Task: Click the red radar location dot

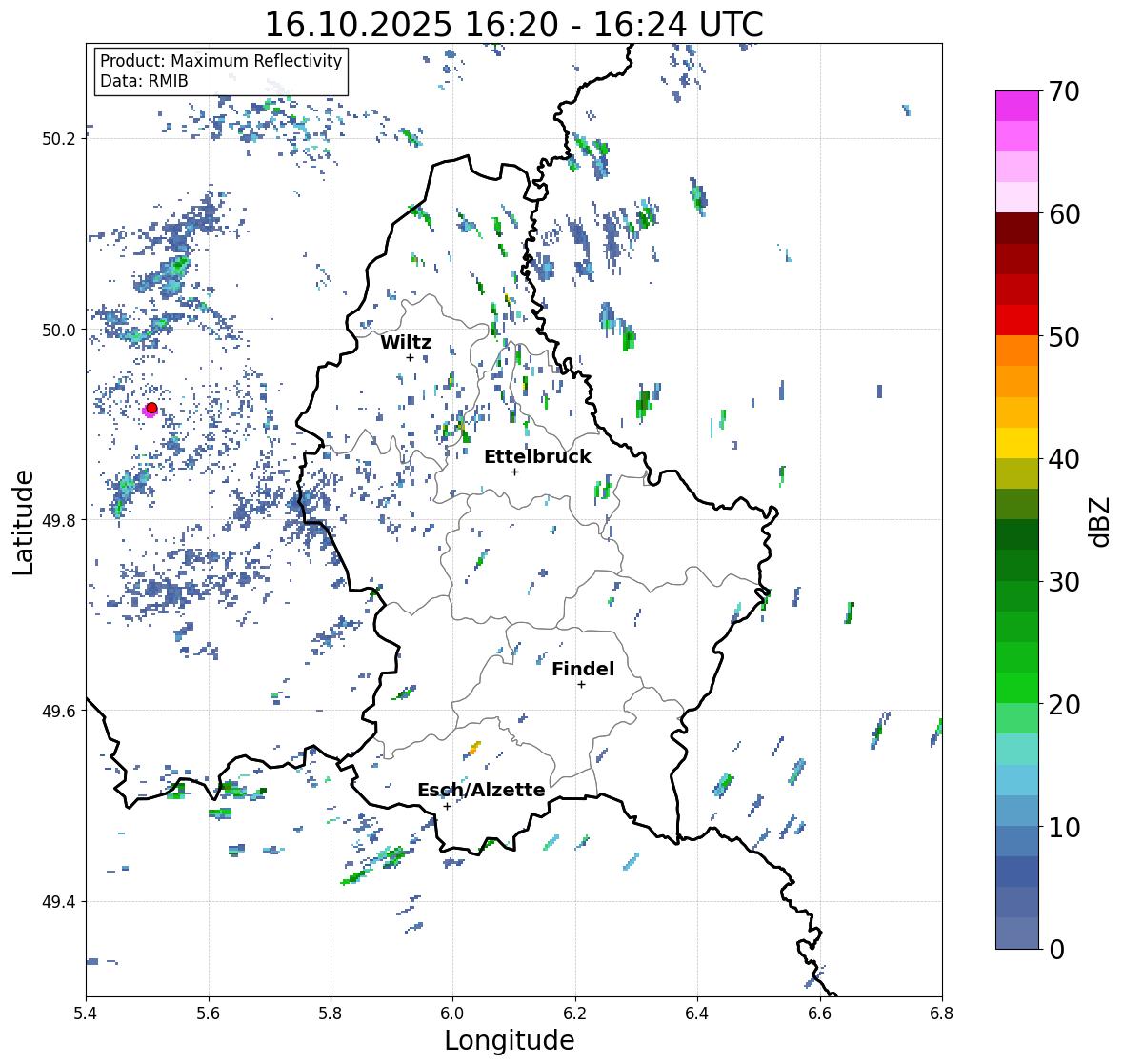Action: click(151, 408)
